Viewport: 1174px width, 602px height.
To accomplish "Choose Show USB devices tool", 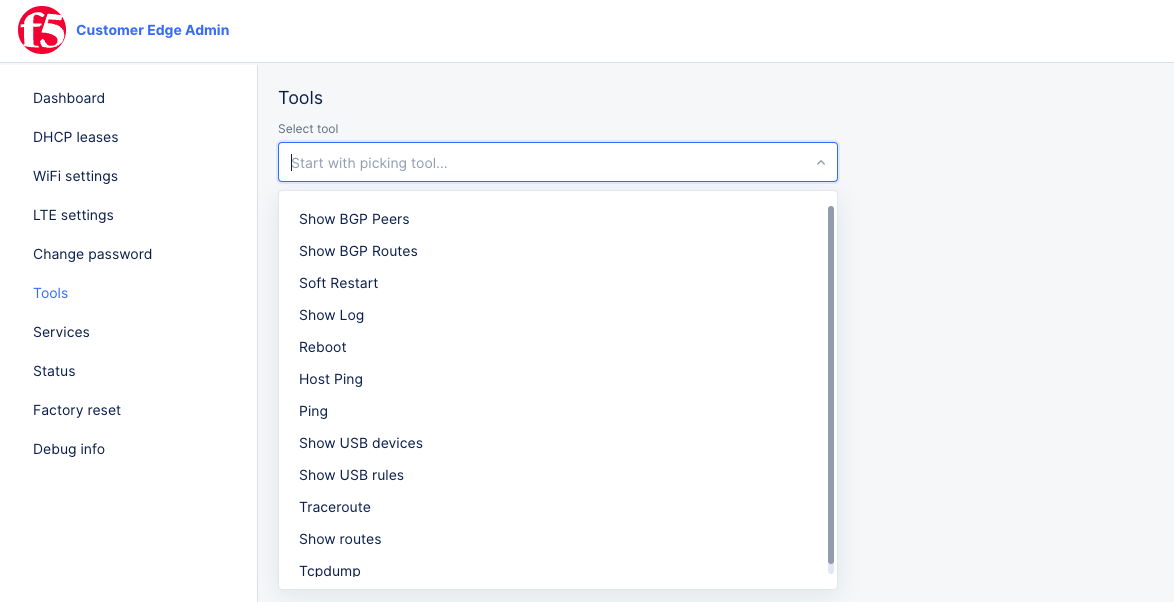I will click(361, 443).
